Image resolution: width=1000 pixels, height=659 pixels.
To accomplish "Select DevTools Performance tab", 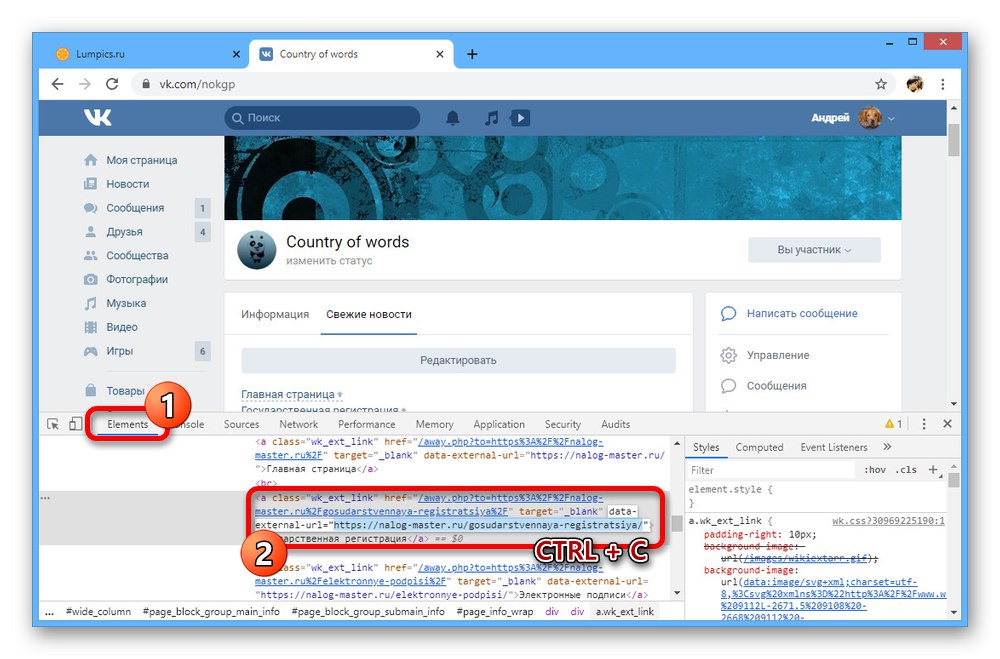I will tap(367, 424).
